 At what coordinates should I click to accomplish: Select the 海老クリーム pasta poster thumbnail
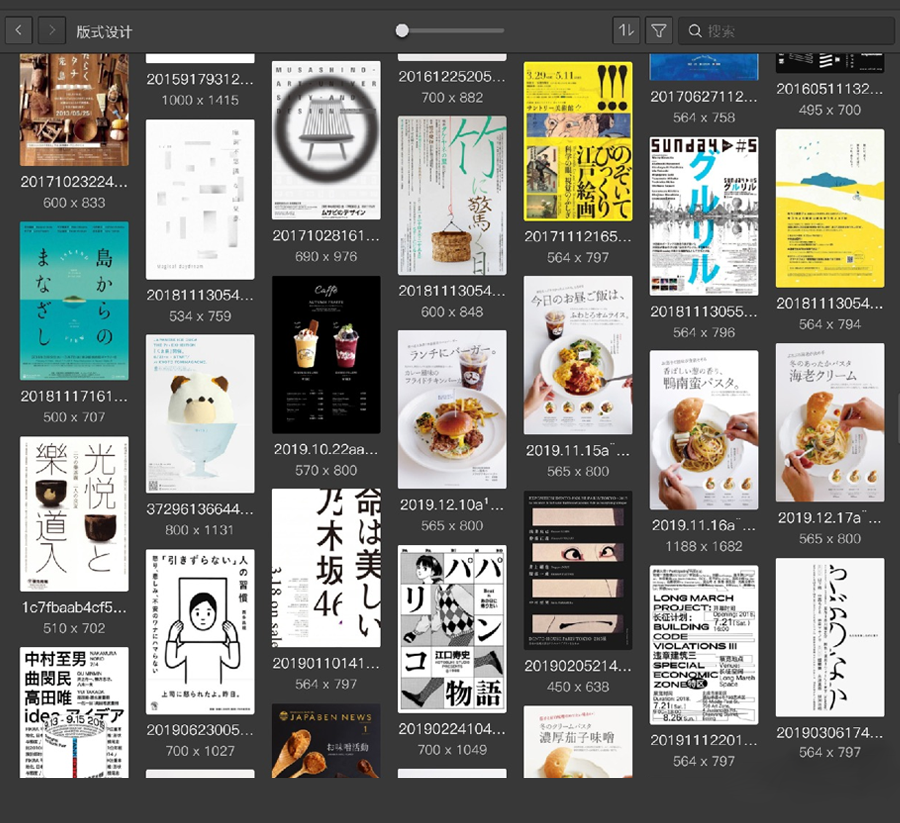(830, 423)
